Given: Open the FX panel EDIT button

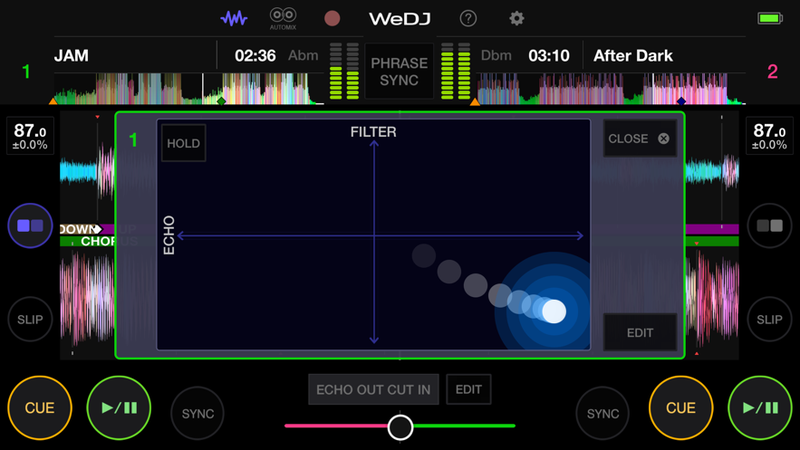Looking at the screenshot, I should 640,333.
